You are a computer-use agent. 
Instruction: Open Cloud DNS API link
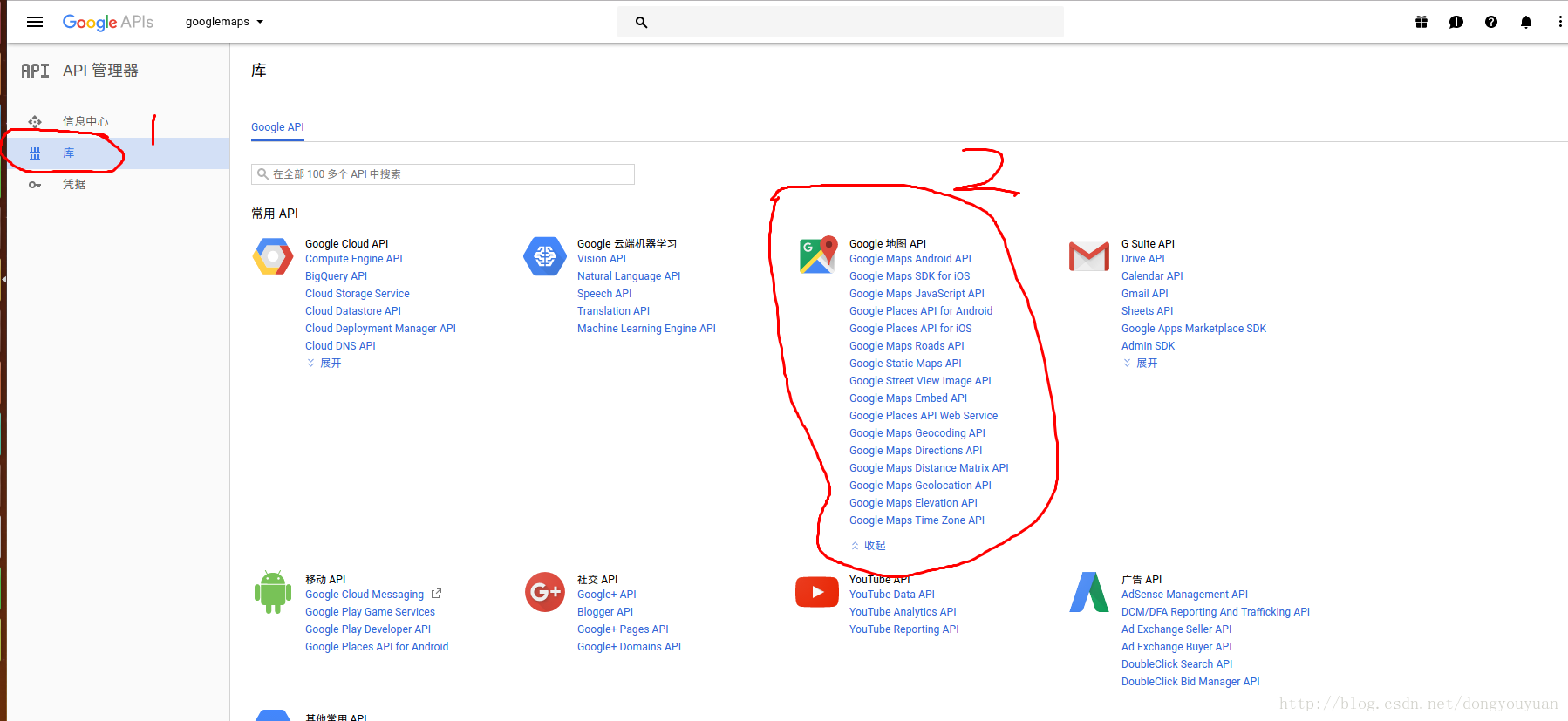tap(340, 346)
